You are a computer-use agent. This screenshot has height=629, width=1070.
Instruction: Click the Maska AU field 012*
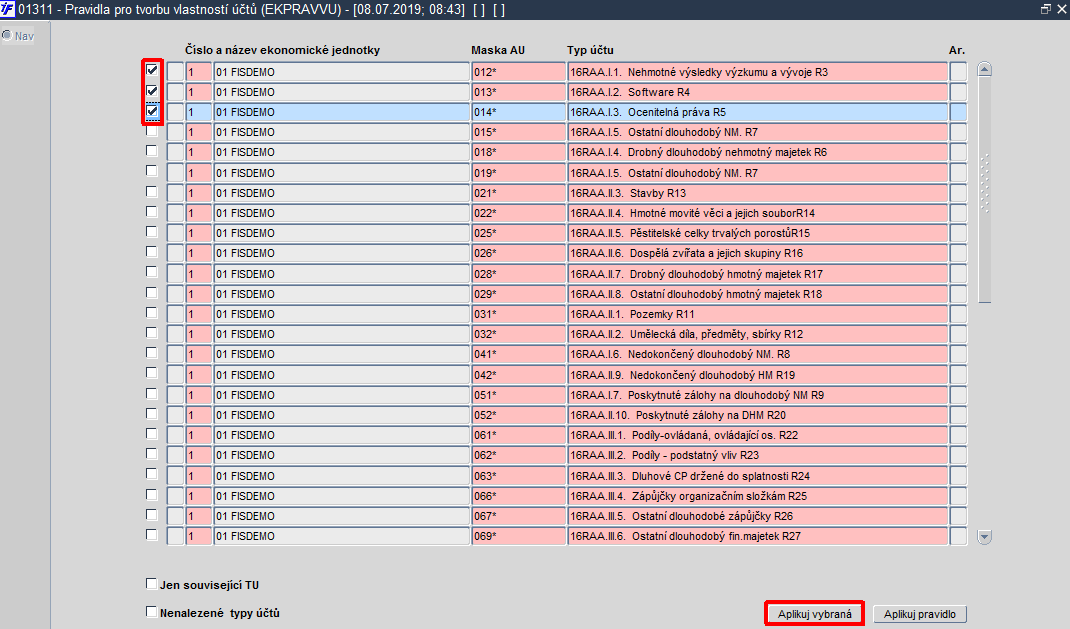click(518, 72)
